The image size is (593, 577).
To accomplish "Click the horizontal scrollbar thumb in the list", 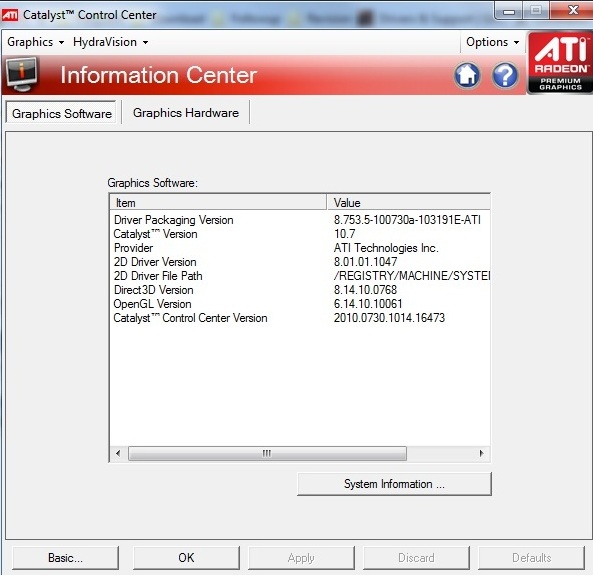I will [x=267, y=453].
